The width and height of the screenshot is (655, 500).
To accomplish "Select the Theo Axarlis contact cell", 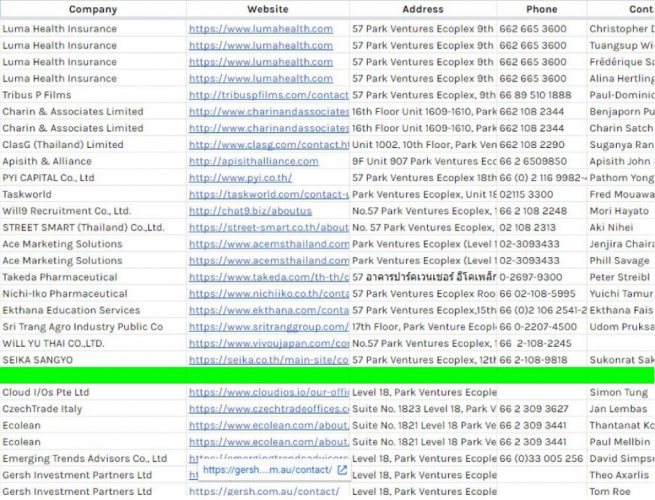I will pos(621,475).
